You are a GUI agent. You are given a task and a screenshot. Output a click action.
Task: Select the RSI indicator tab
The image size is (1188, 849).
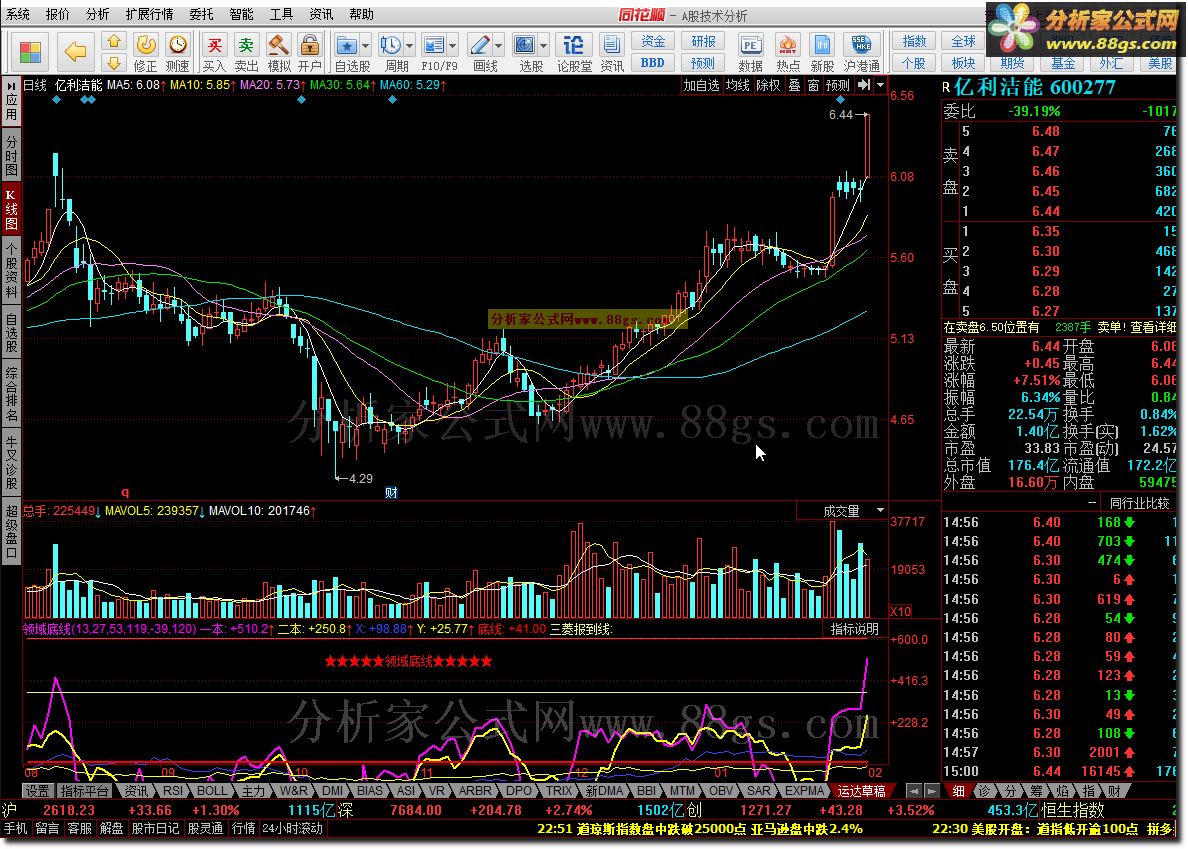pos(173,791)
